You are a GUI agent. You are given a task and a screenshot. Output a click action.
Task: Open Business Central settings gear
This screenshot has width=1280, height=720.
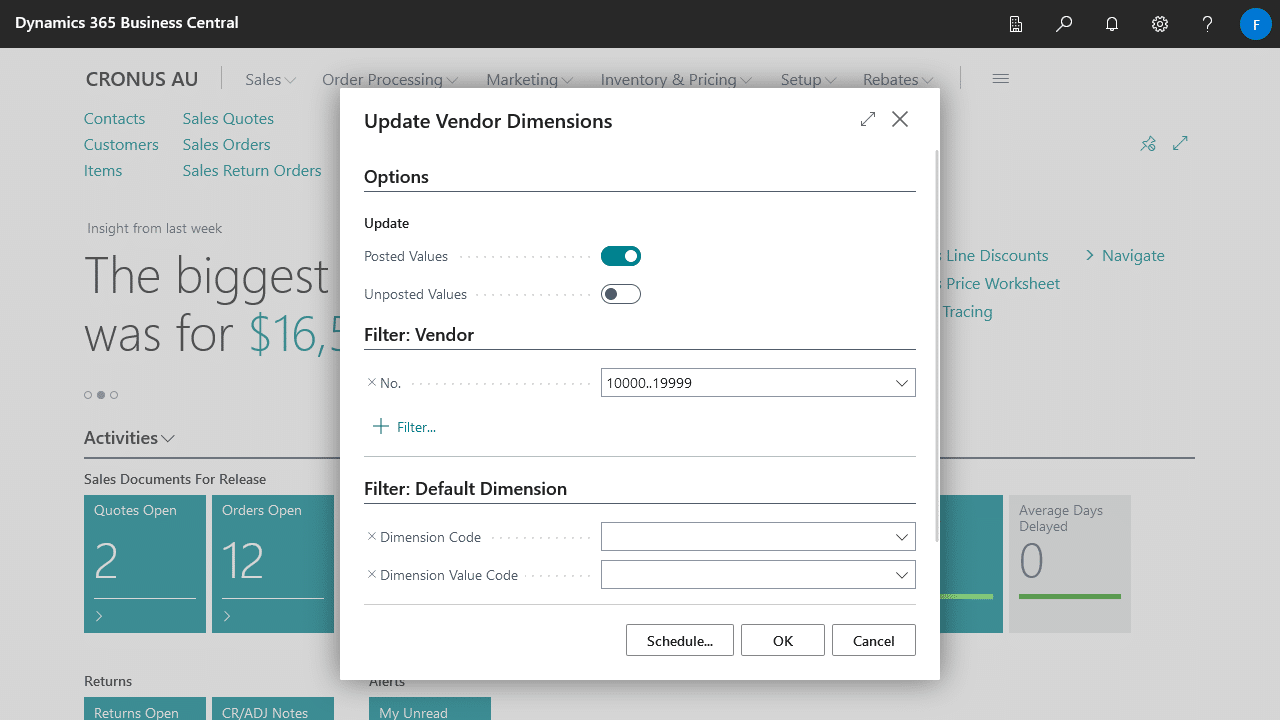(x=1159, y=24)
